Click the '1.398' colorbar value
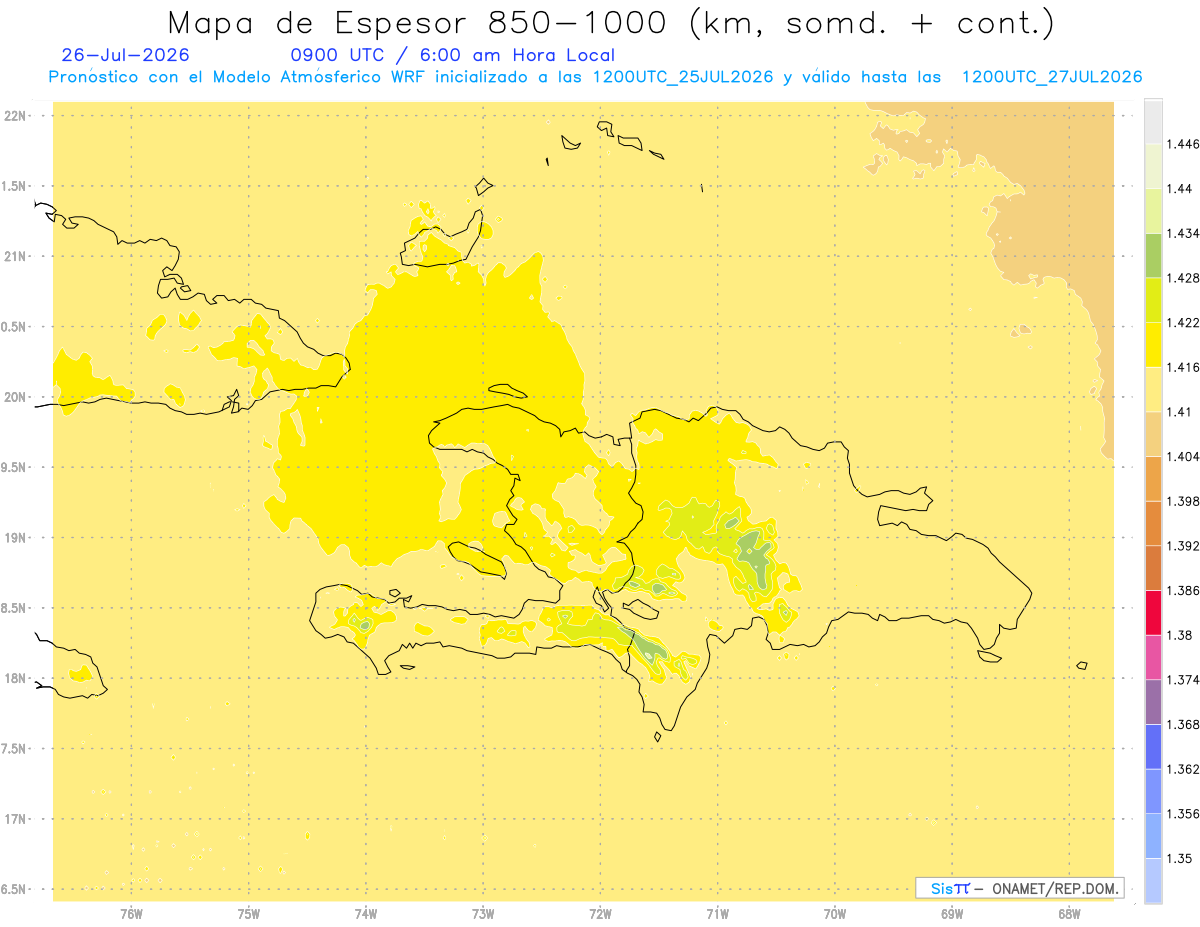The image size is (1200, 927). pyautogui.click(x=1183, y=501)
